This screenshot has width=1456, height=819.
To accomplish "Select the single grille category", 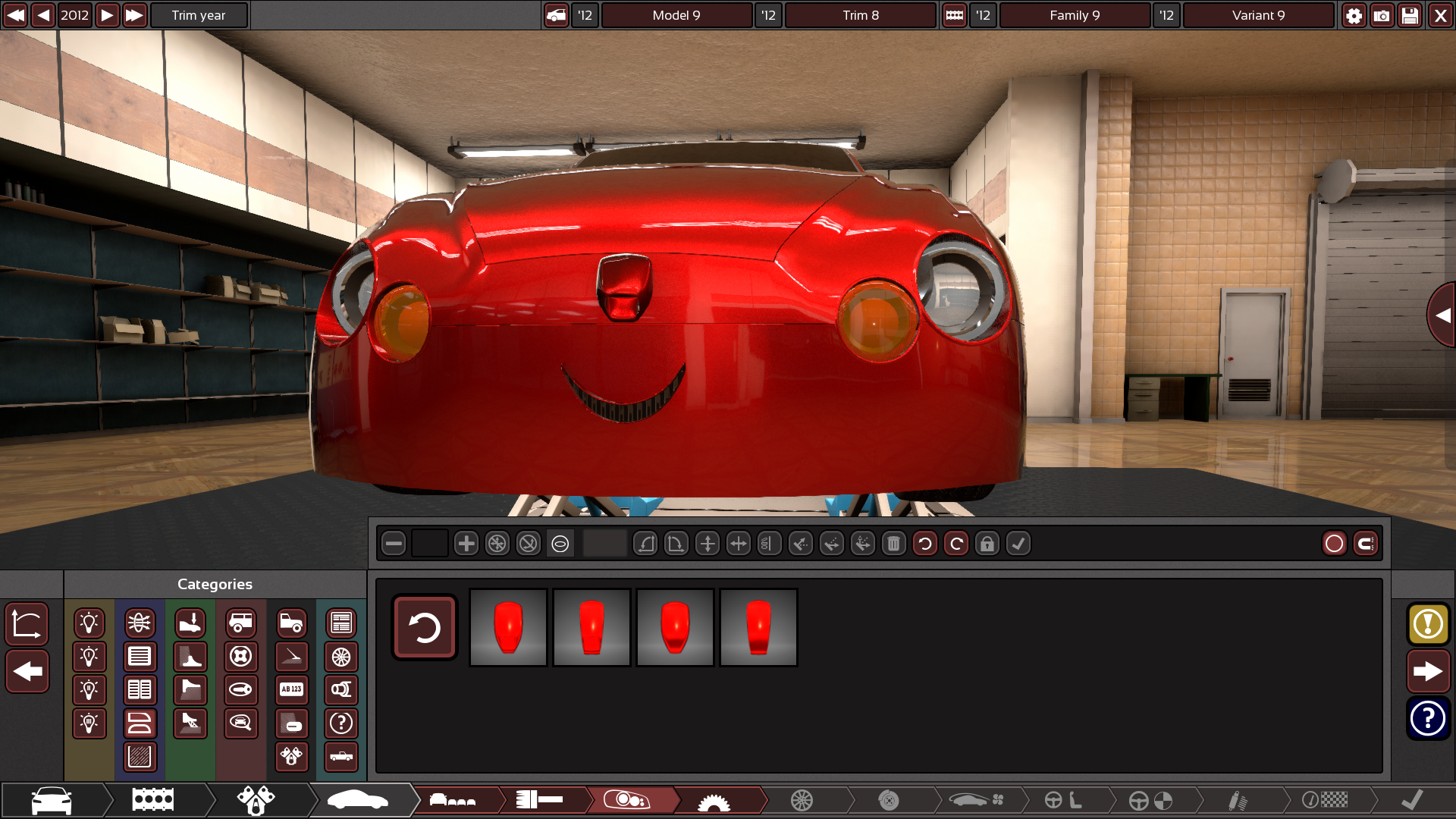I will [140, 657].
